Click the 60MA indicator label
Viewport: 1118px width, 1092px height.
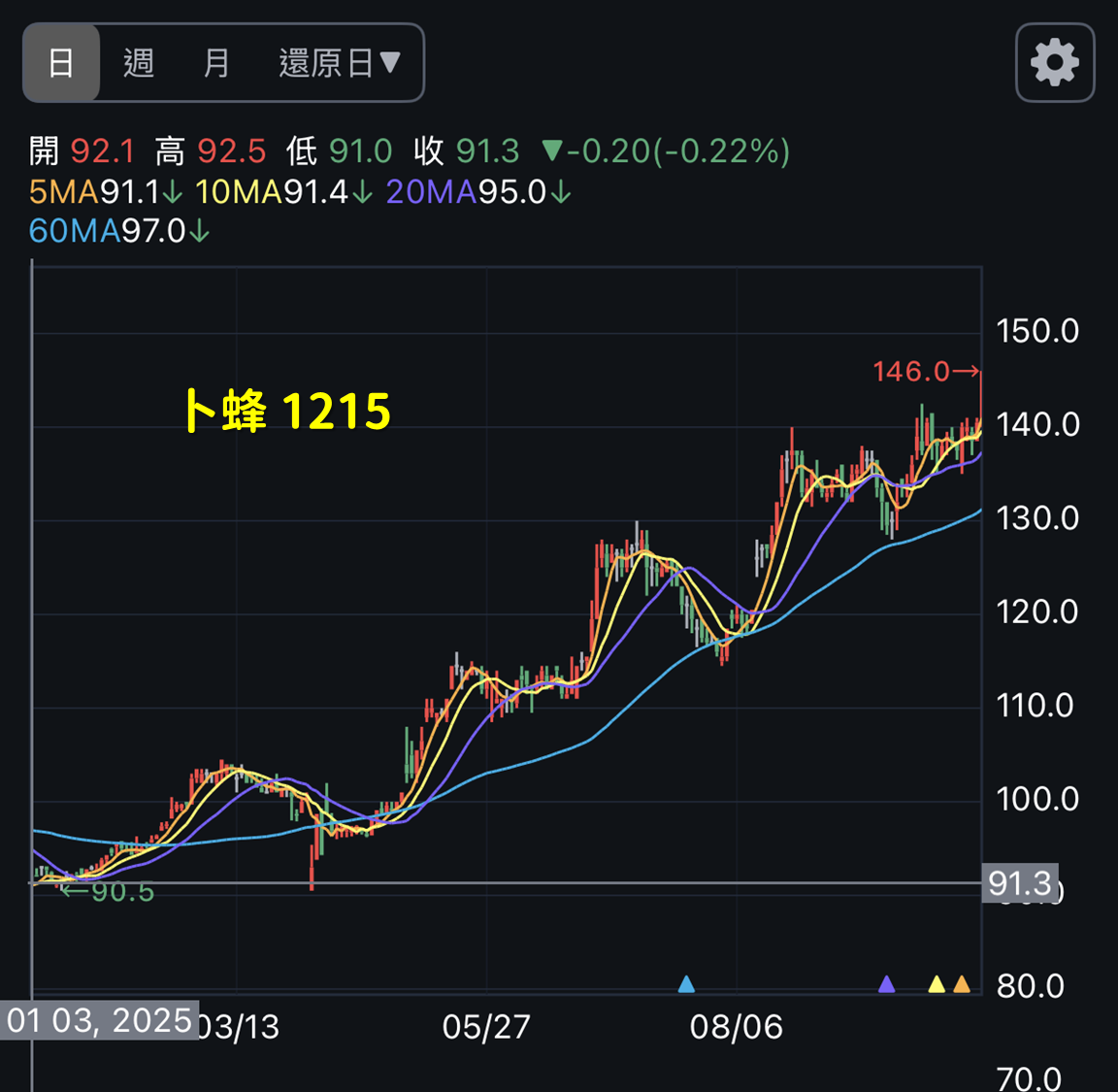pyautogui.click(x=74, y=231)
